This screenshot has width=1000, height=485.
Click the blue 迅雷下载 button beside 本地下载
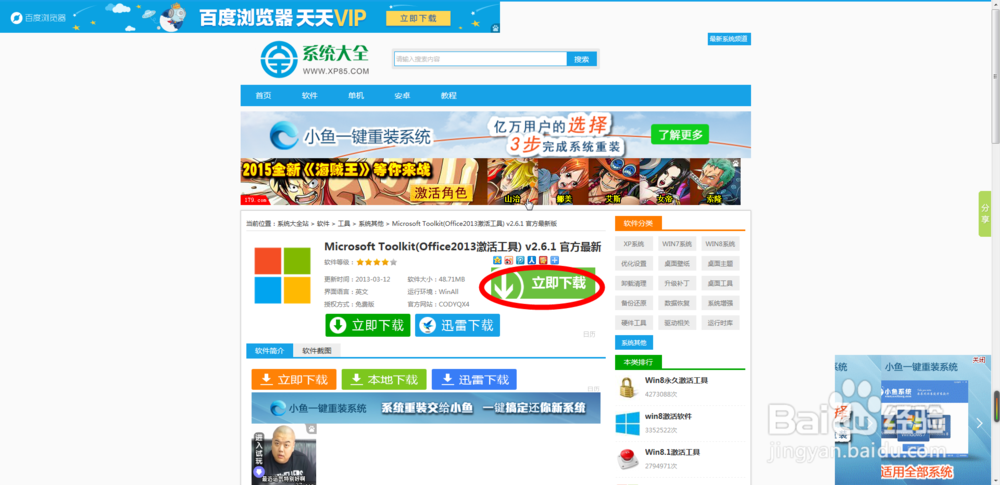(x=474, y=379)
